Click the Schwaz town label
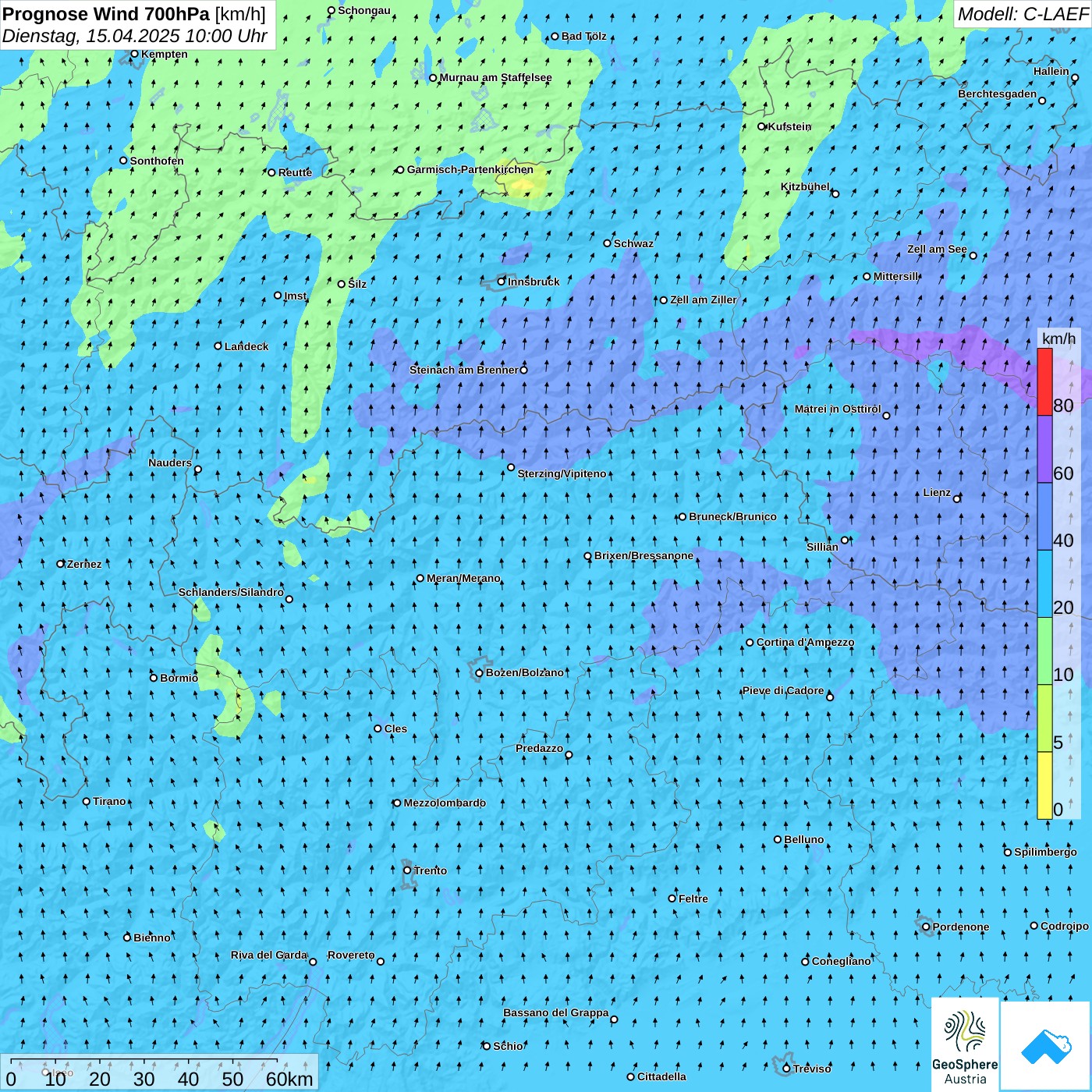This screenshot has height=1092, width=1092. (633, 243)
